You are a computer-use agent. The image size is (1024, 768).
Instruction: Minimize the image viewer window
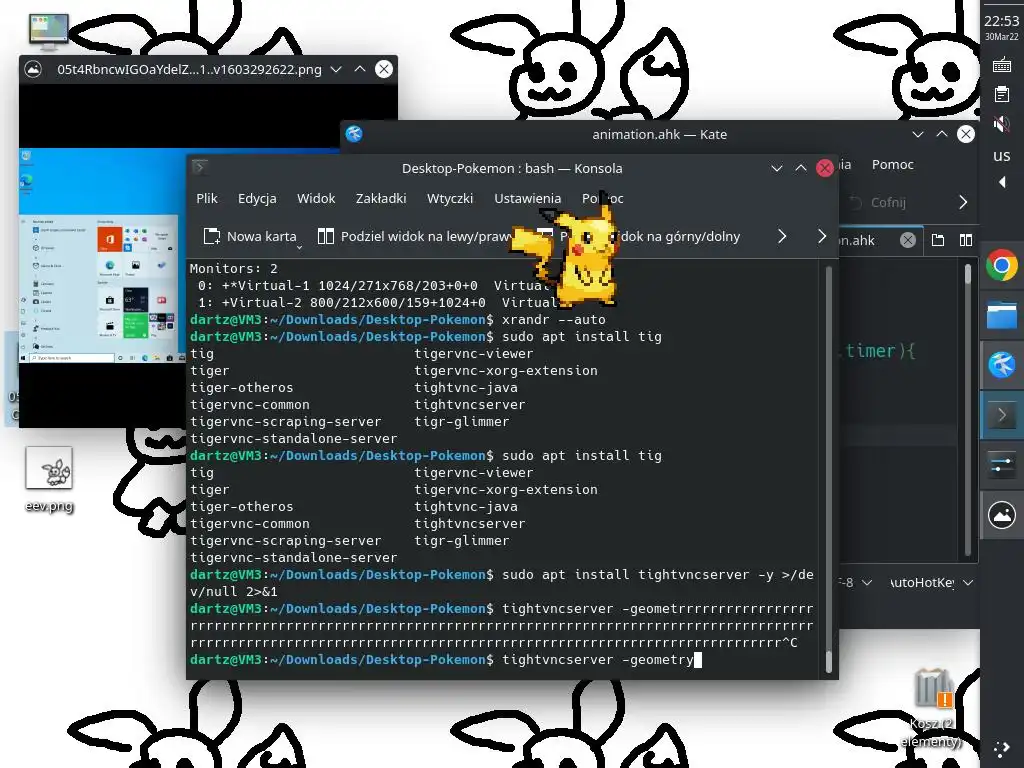[x=336, y=69]
